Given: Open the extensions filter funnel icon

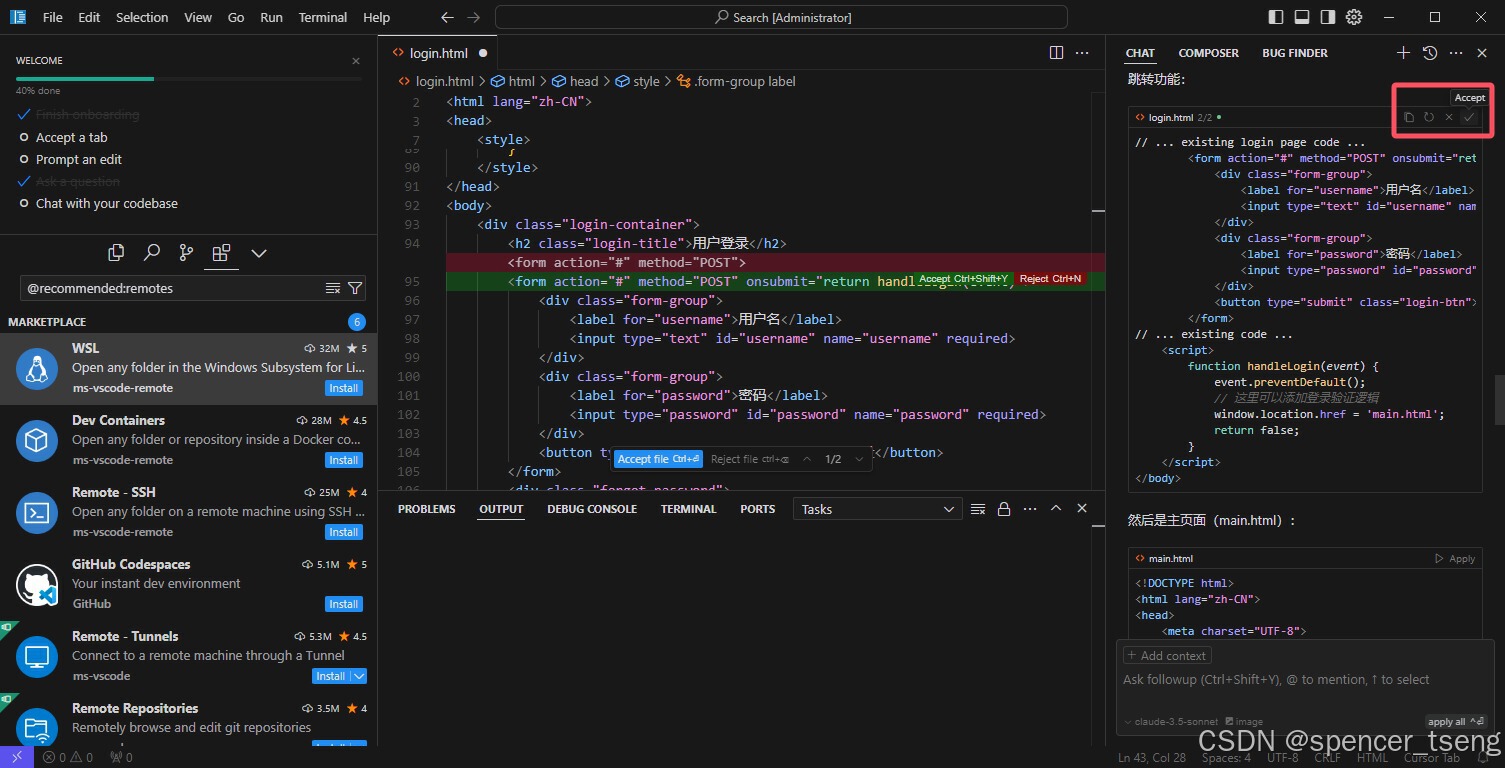Looking at the screenshot, I should tap(354, 288).
